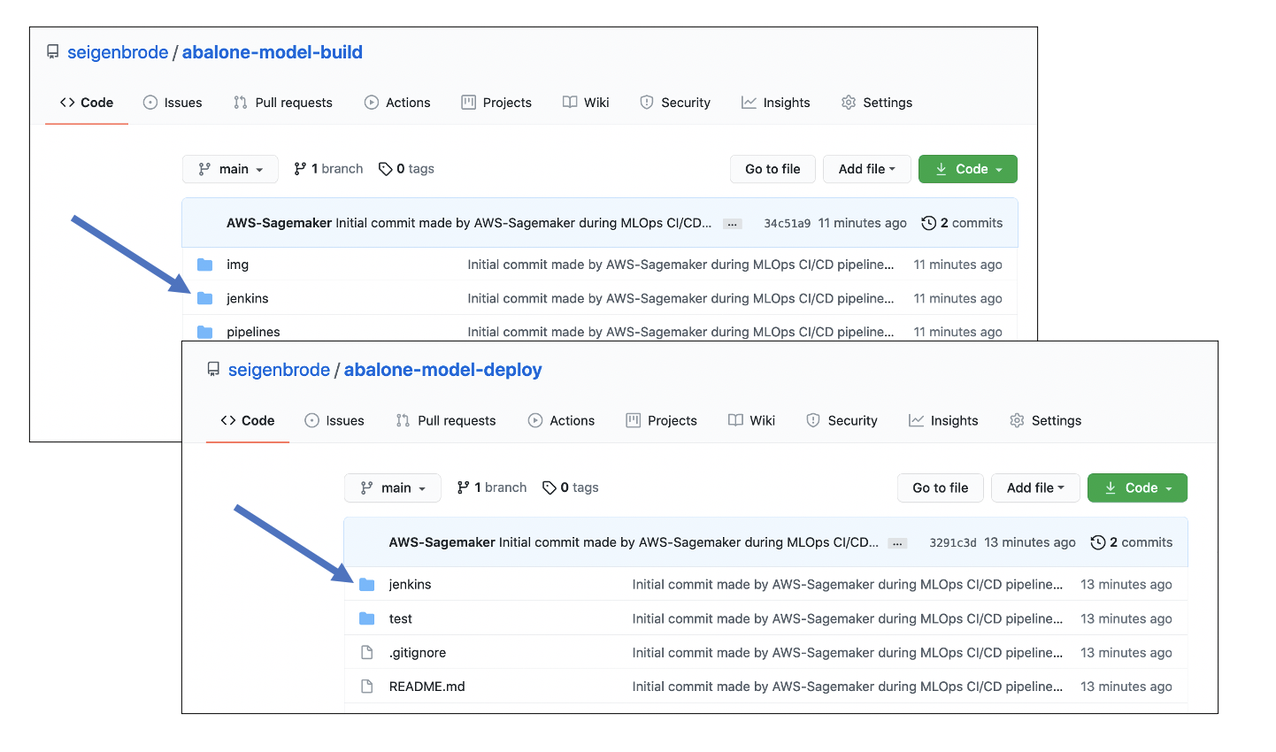Click repository icon beside seigenbrode / abalone-model-deploy
Viewport: 1276px width, 752px height.
click(x=213, y=370)
